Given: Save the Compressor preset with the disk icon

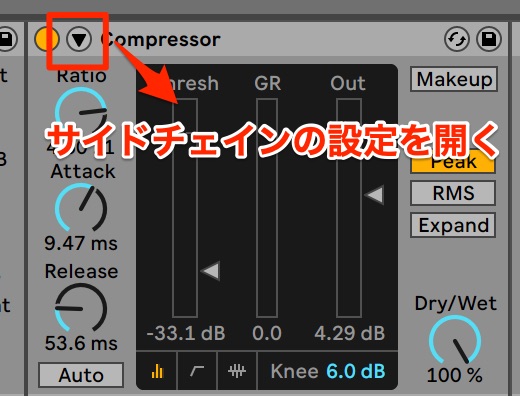Looking at the screenshot, I should click(489, 39).
